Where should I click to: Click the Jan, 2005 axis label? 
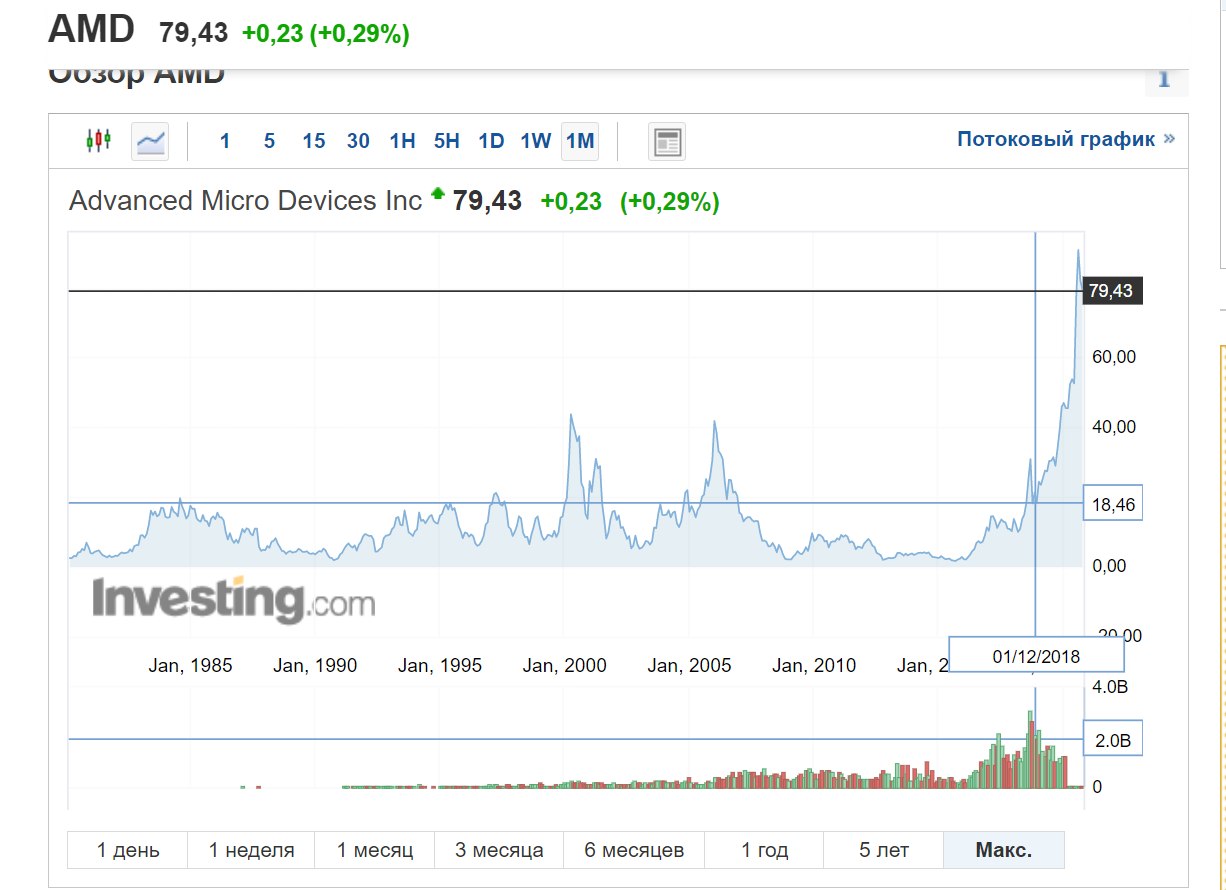pos(689,666)
